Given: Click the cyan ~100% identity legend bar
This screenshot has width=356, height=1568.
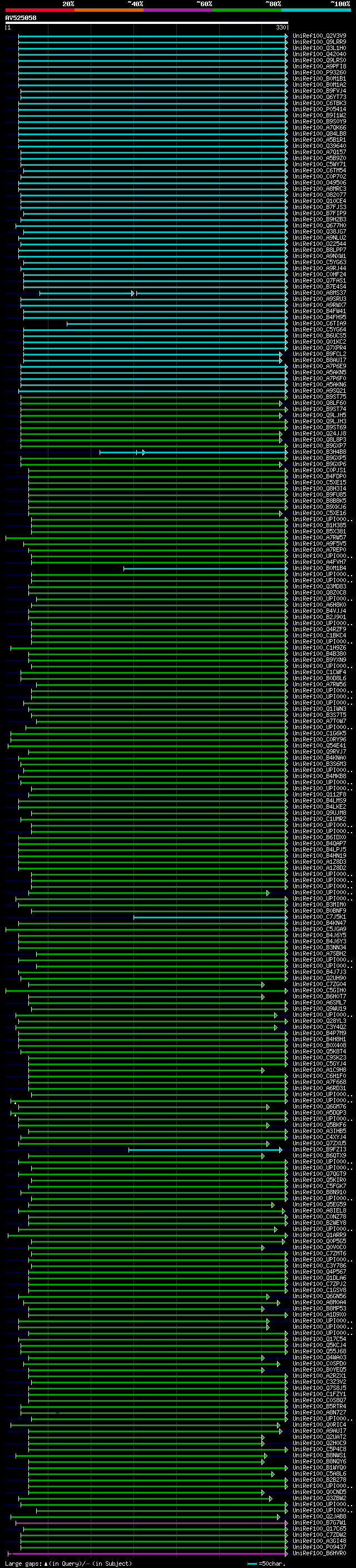Looking at the screenshot, I should [x=316, y=10].
